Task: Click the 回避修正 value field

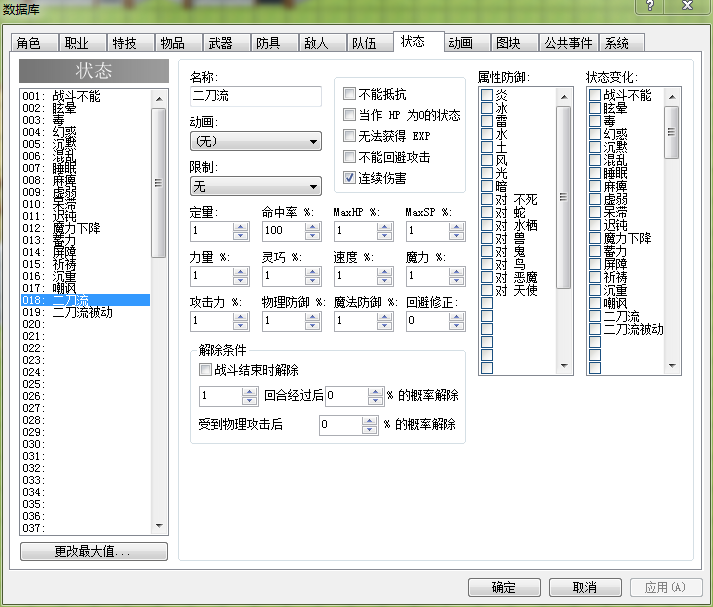Action: (427, 321)
